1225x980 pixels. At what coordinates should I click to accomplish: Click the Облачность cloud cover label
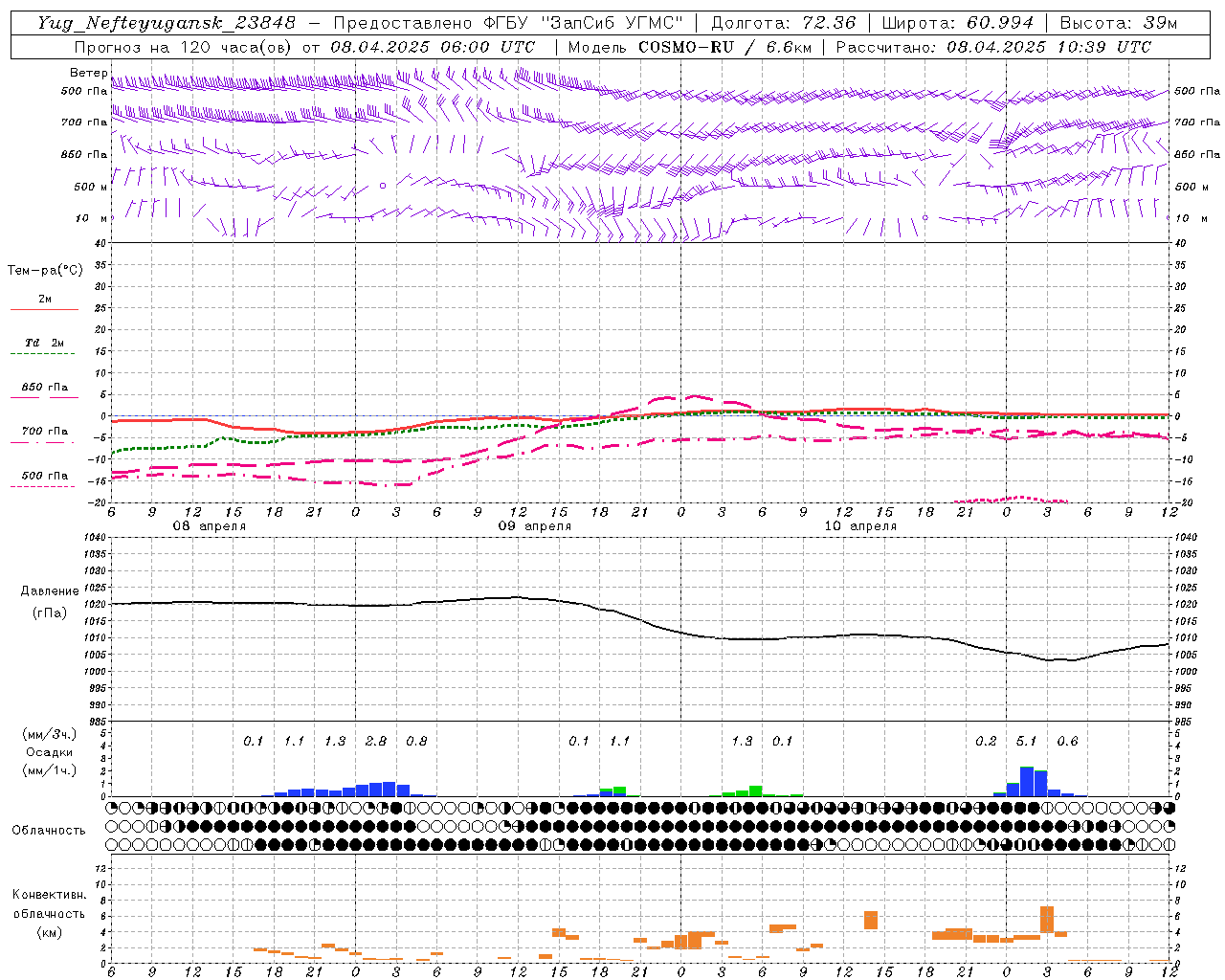49,831
